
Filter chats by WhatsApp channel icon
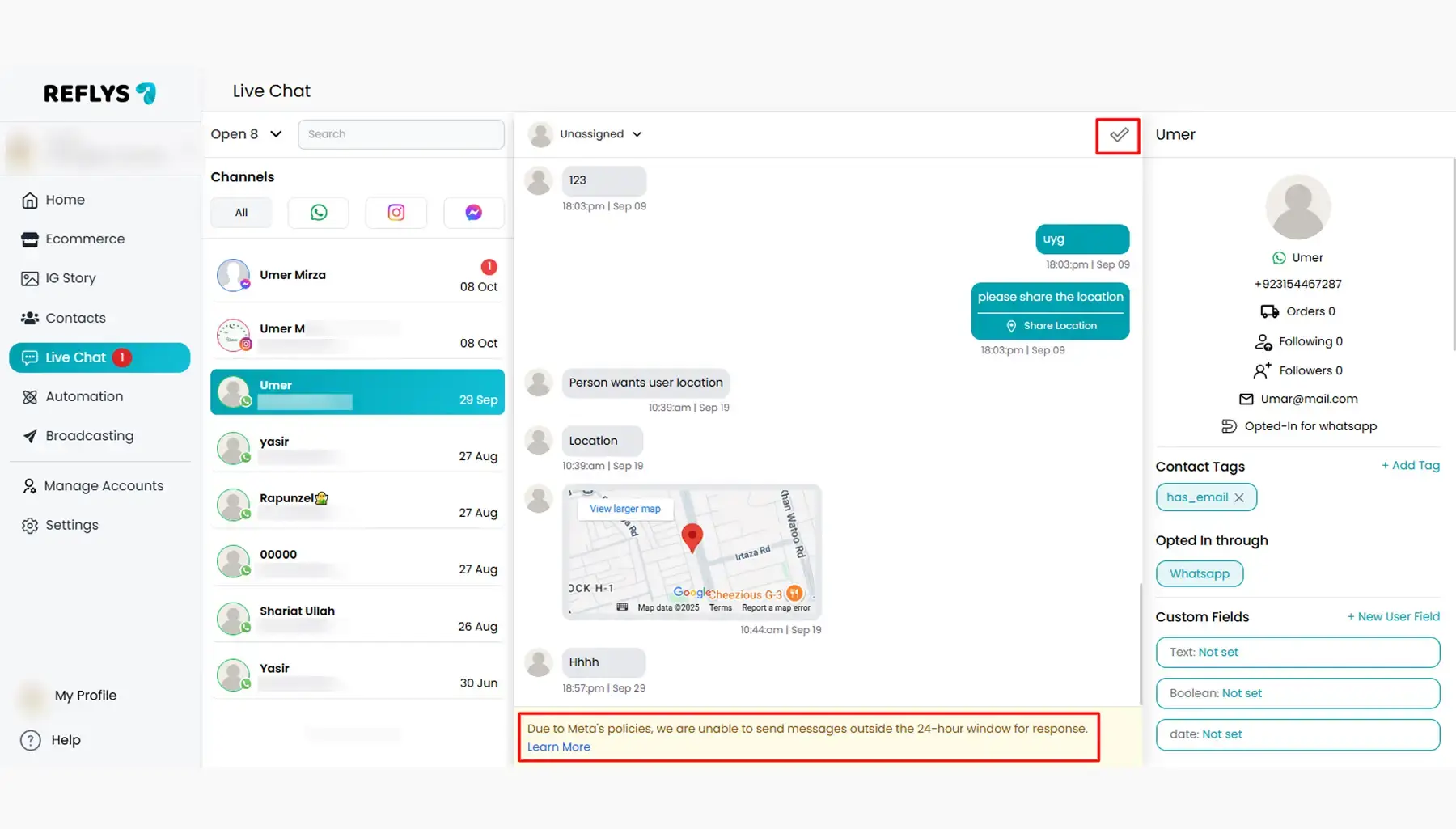(x=319, y=213)
